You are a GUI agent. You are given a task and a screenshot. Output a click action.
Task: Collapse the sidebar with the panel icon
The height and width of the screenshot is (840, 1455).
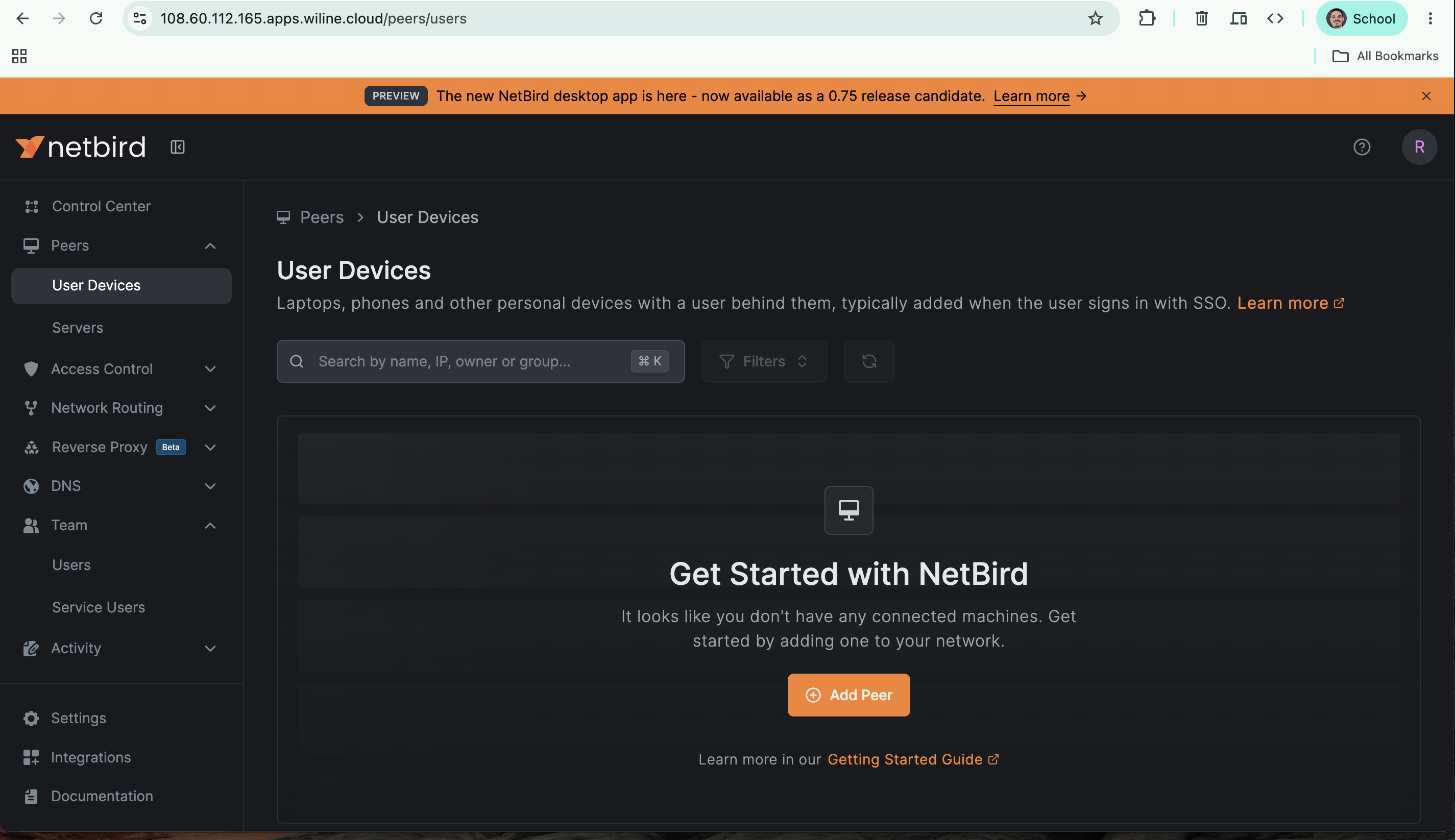177,147
